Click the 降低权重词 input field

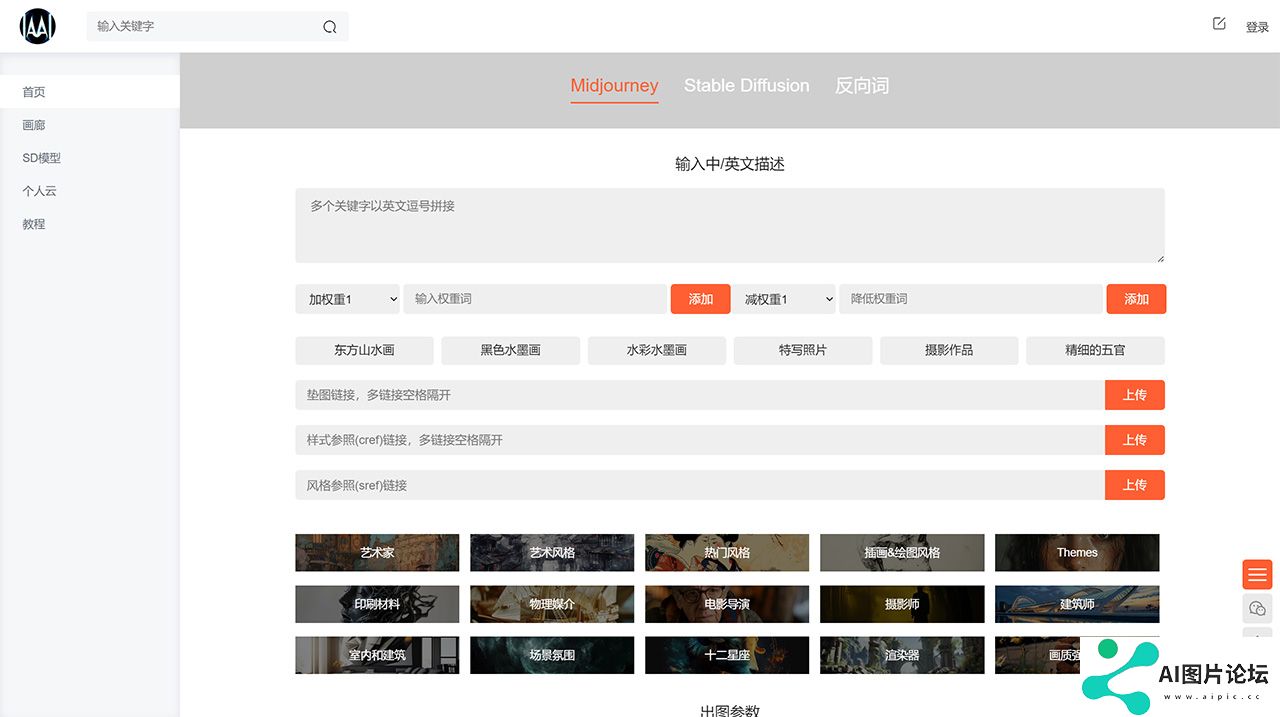(x=971, y=299)
